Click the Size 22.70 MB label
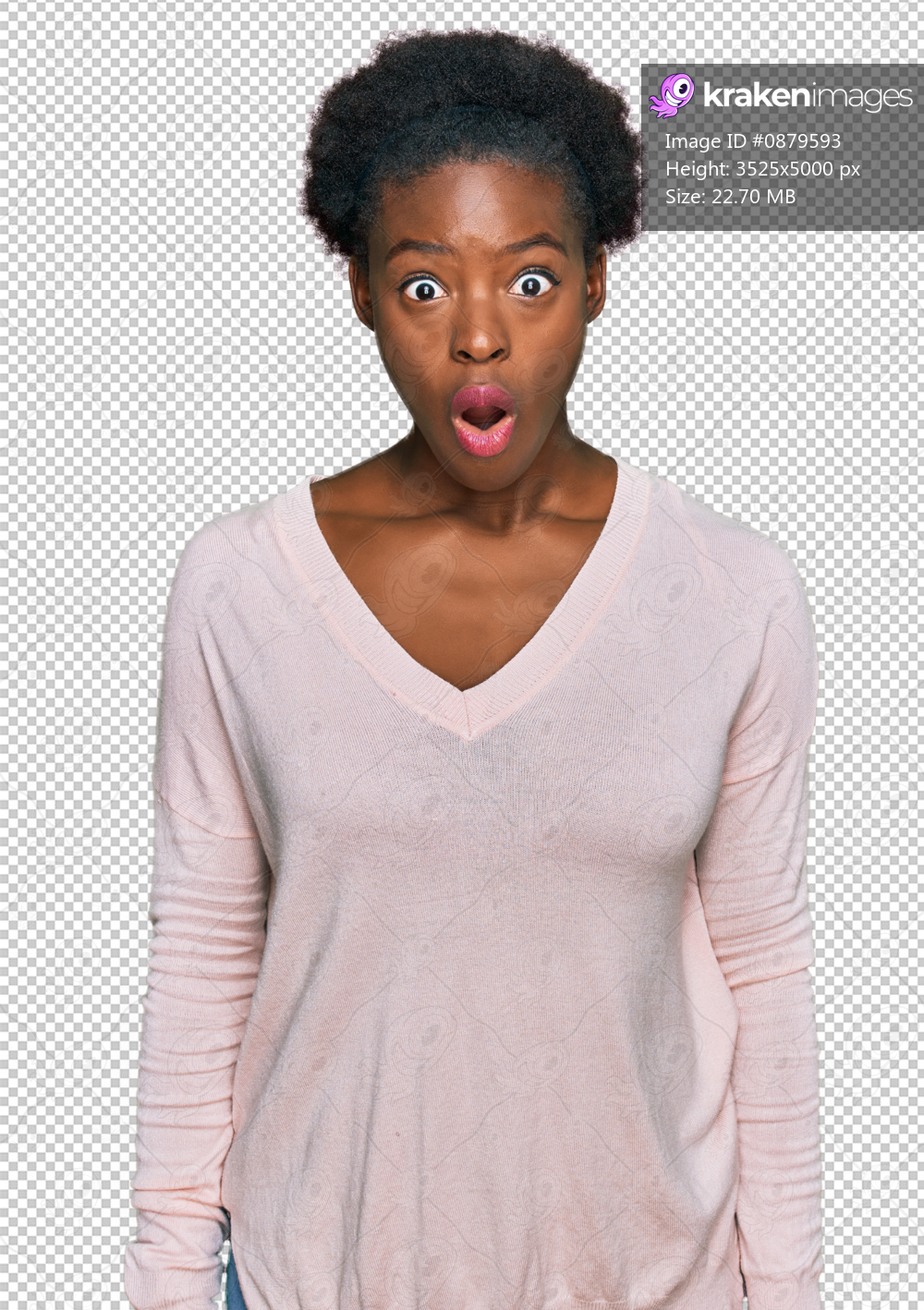924x1310 pixels. (730, 196)
